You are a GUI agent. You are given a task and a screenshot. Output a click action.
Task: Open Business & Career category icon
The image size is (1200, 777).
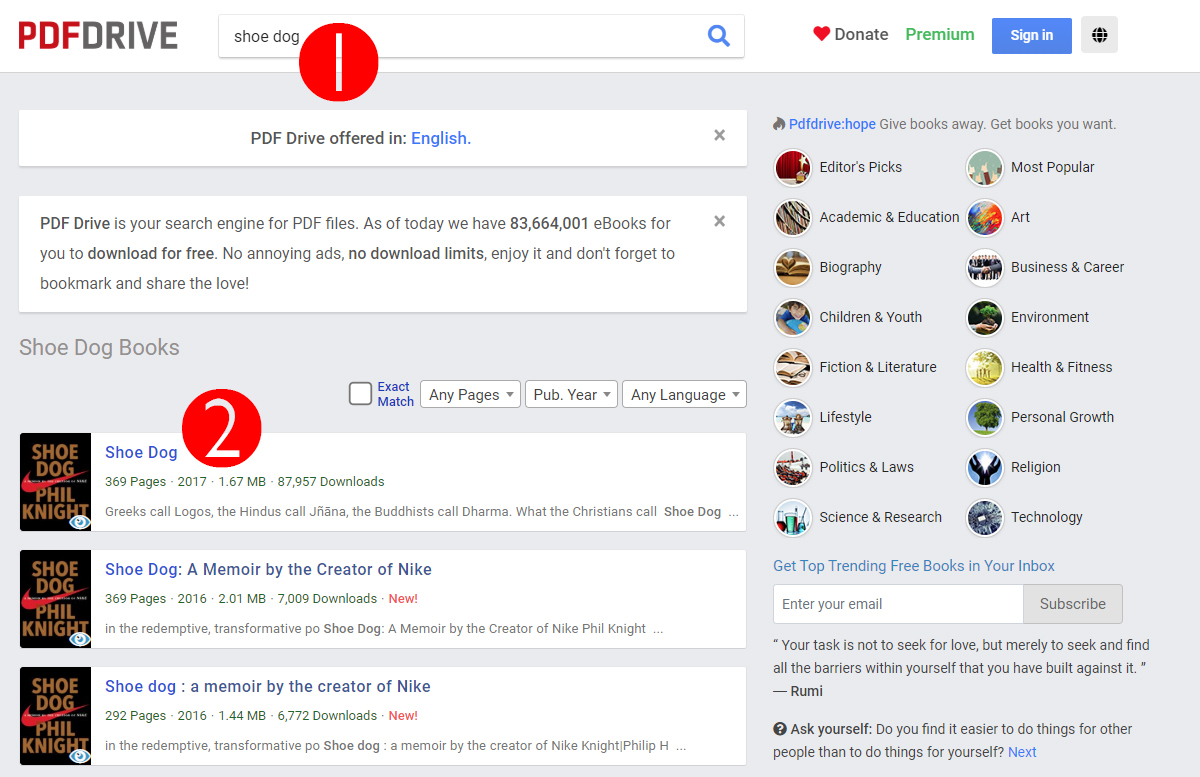985,267
